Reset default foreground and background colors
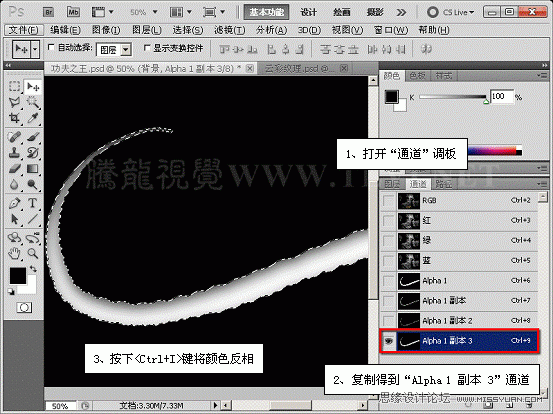553x414 pixels. 11,291
